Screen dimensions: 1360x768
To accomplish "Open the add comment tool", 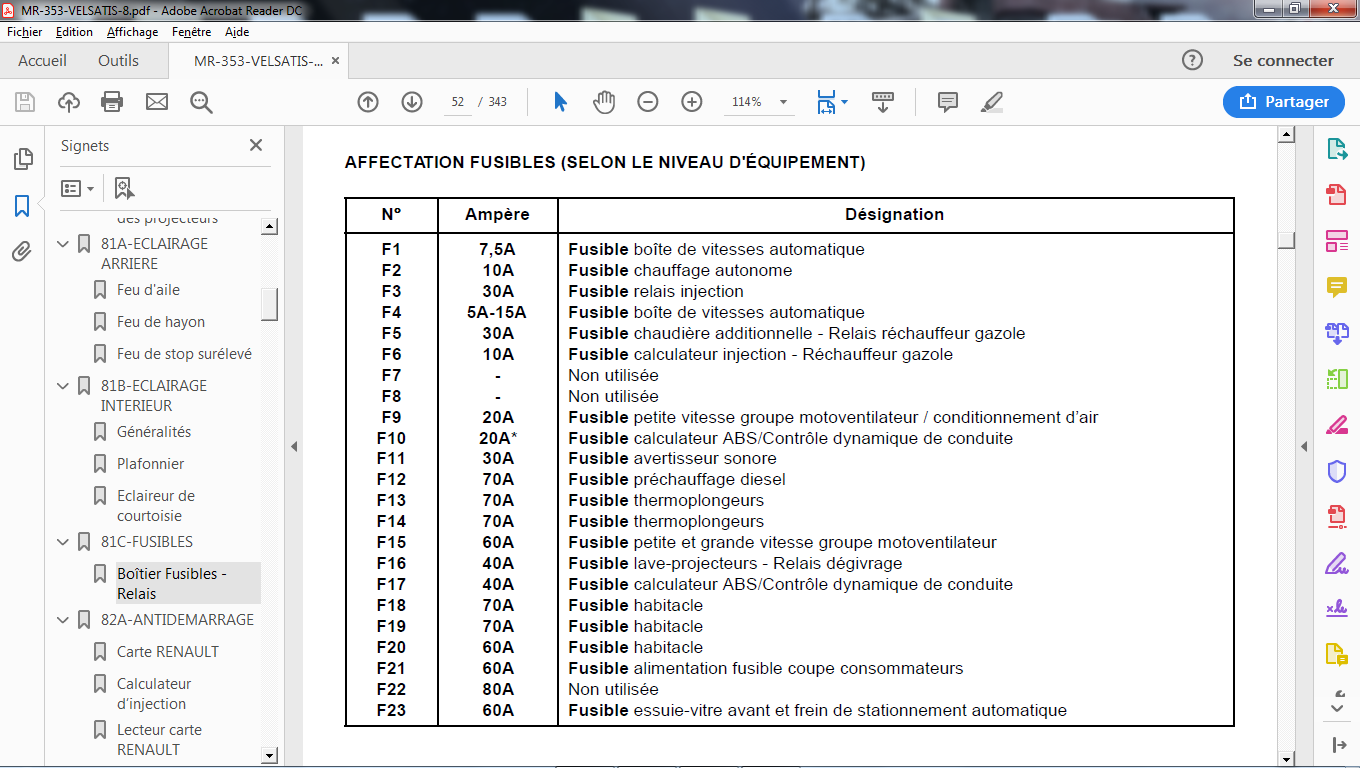I will (x=948, y=102).
